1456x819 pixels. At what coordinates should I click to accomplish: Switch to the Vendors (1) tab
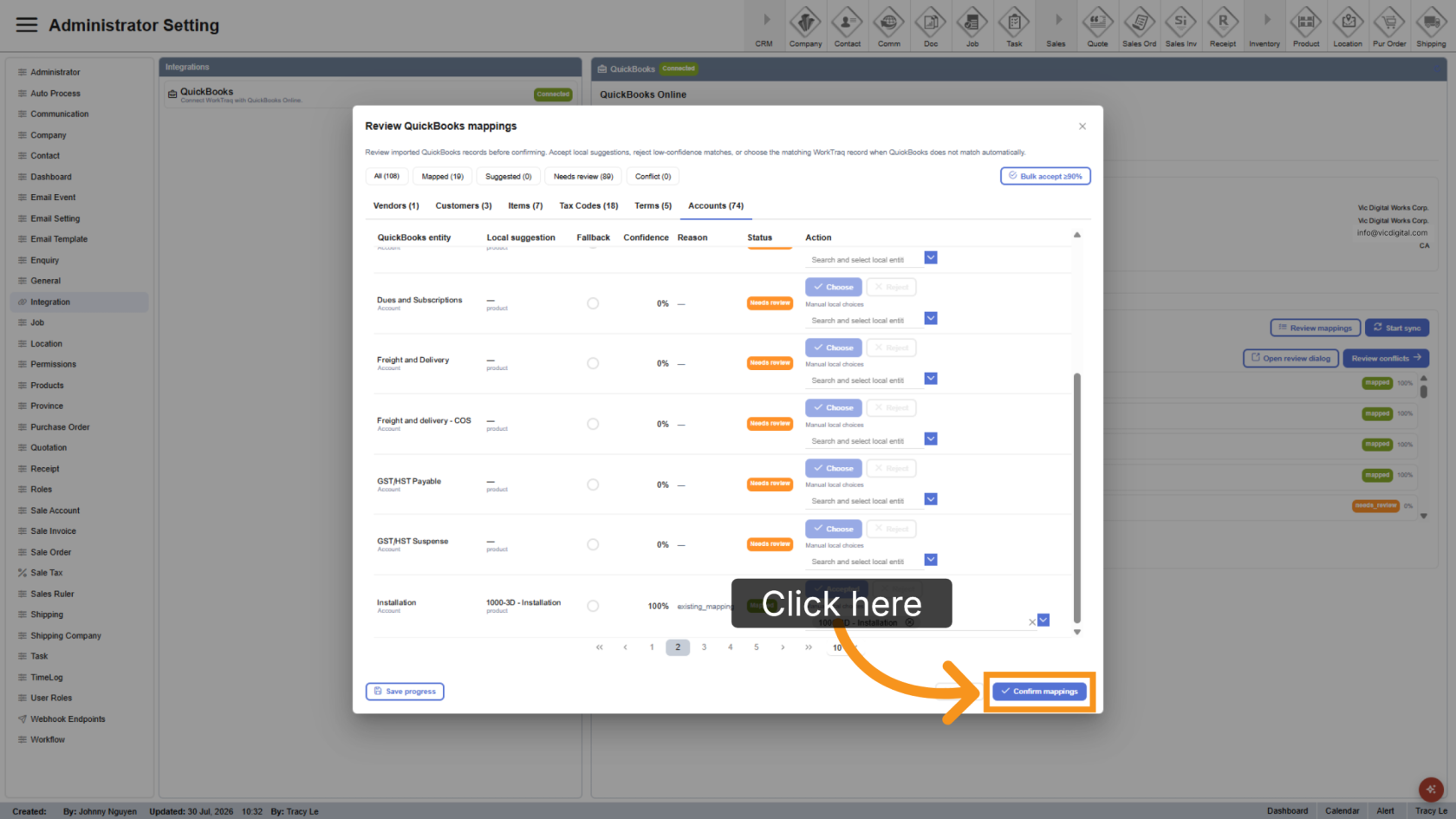click(396, 206)
